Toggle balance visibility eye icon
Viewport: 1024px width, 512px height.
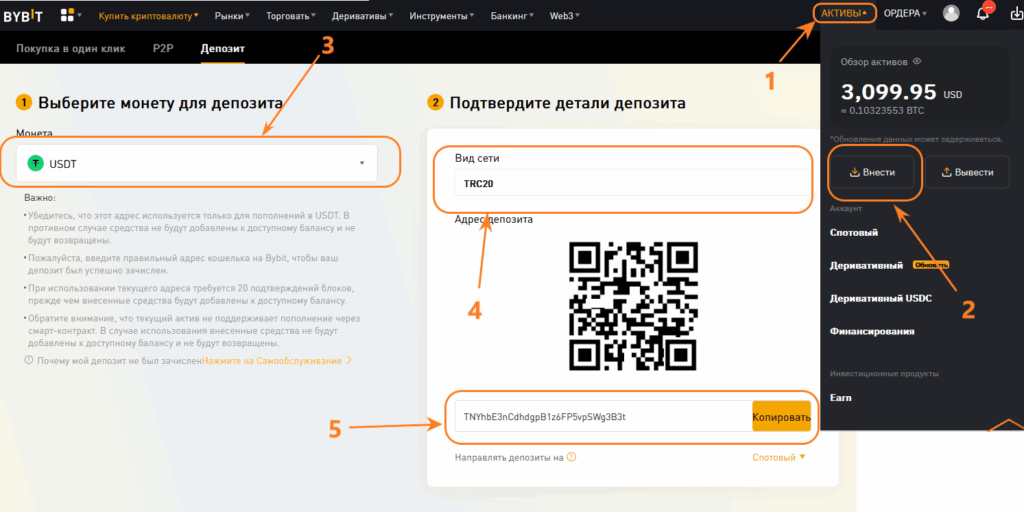(916, 62)
